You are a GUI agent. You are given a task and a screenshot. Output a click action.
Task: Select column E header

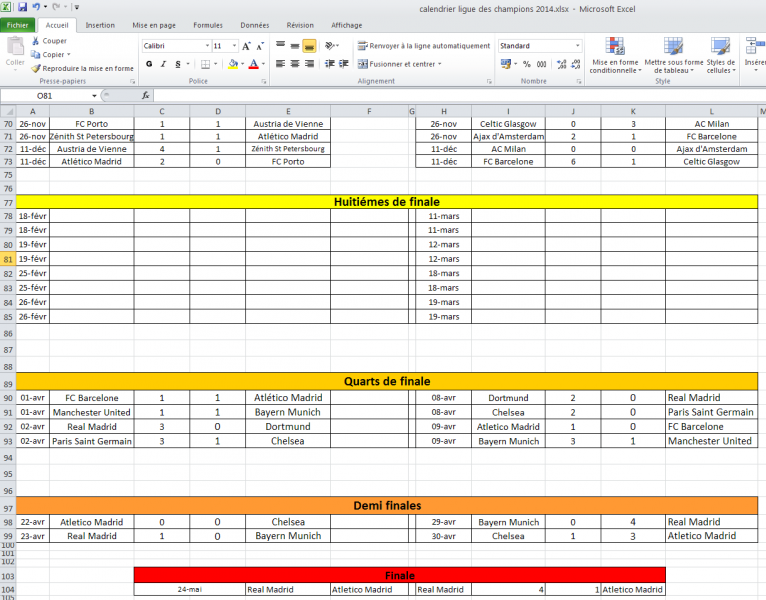288,112
